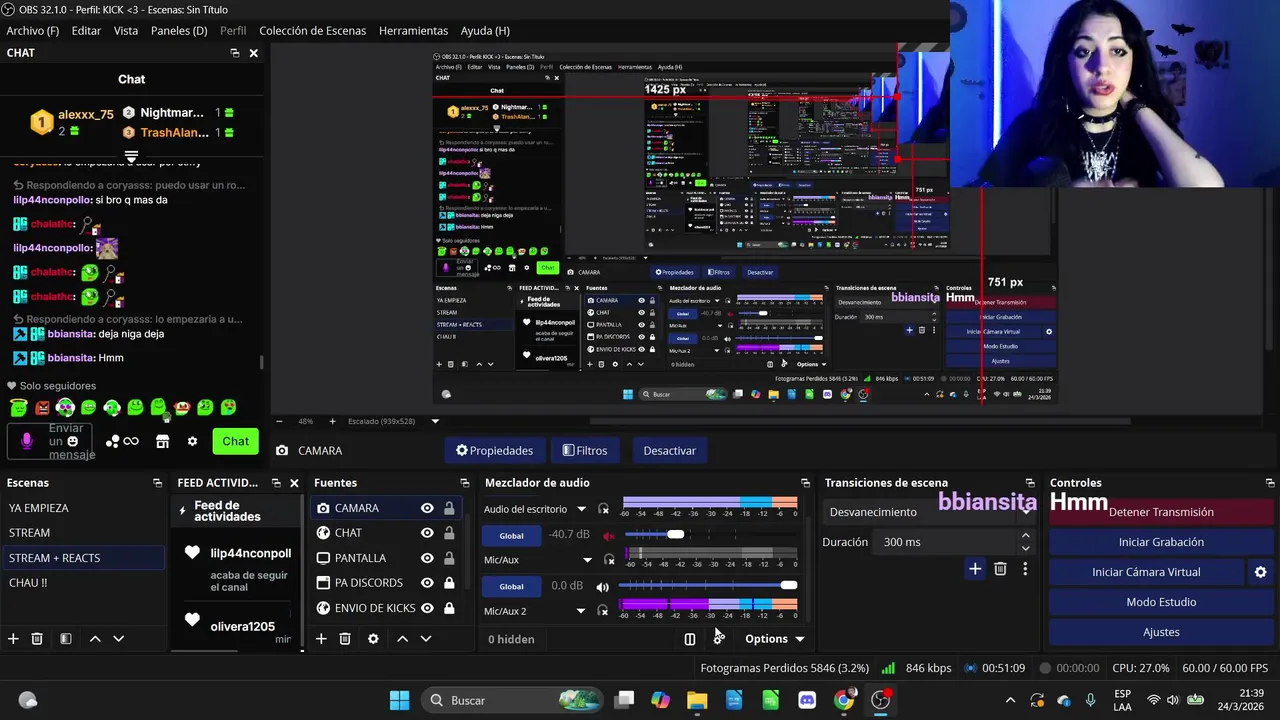Open Discord from the Windows taskbar

[x=807, y=700]
